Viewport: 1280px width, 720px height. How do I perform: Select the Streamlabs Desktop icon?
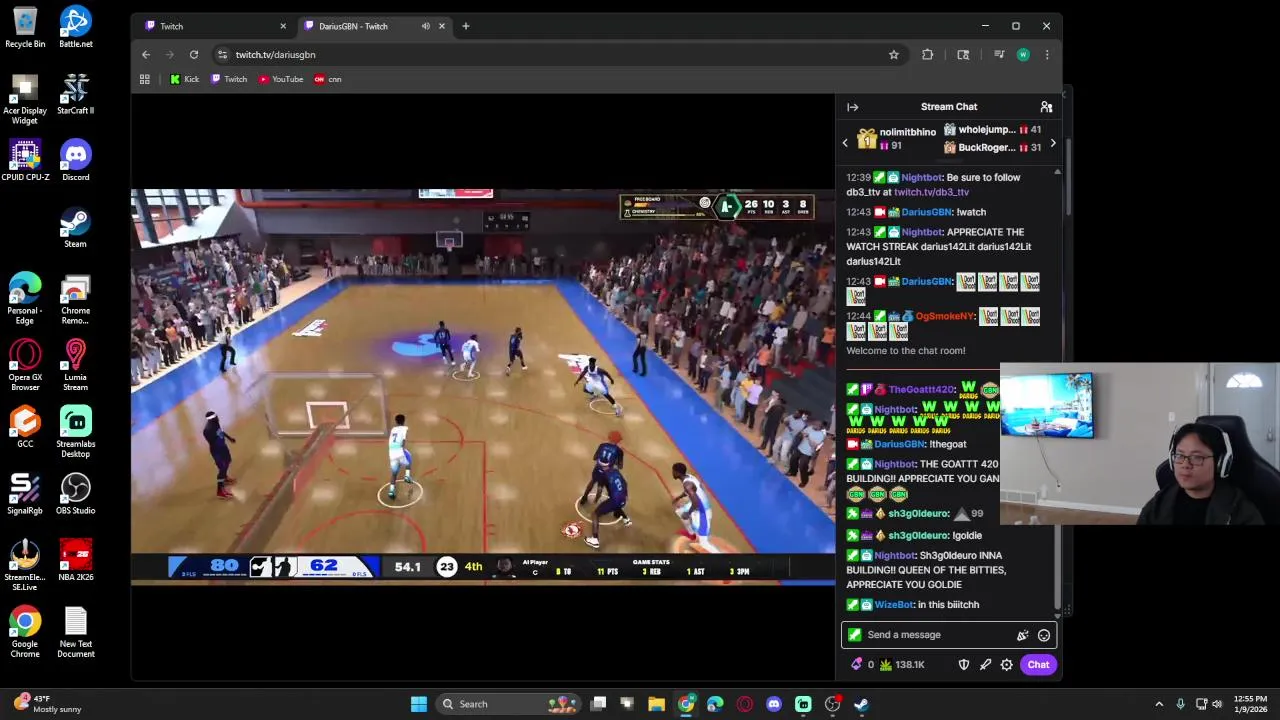pos(76,432)
